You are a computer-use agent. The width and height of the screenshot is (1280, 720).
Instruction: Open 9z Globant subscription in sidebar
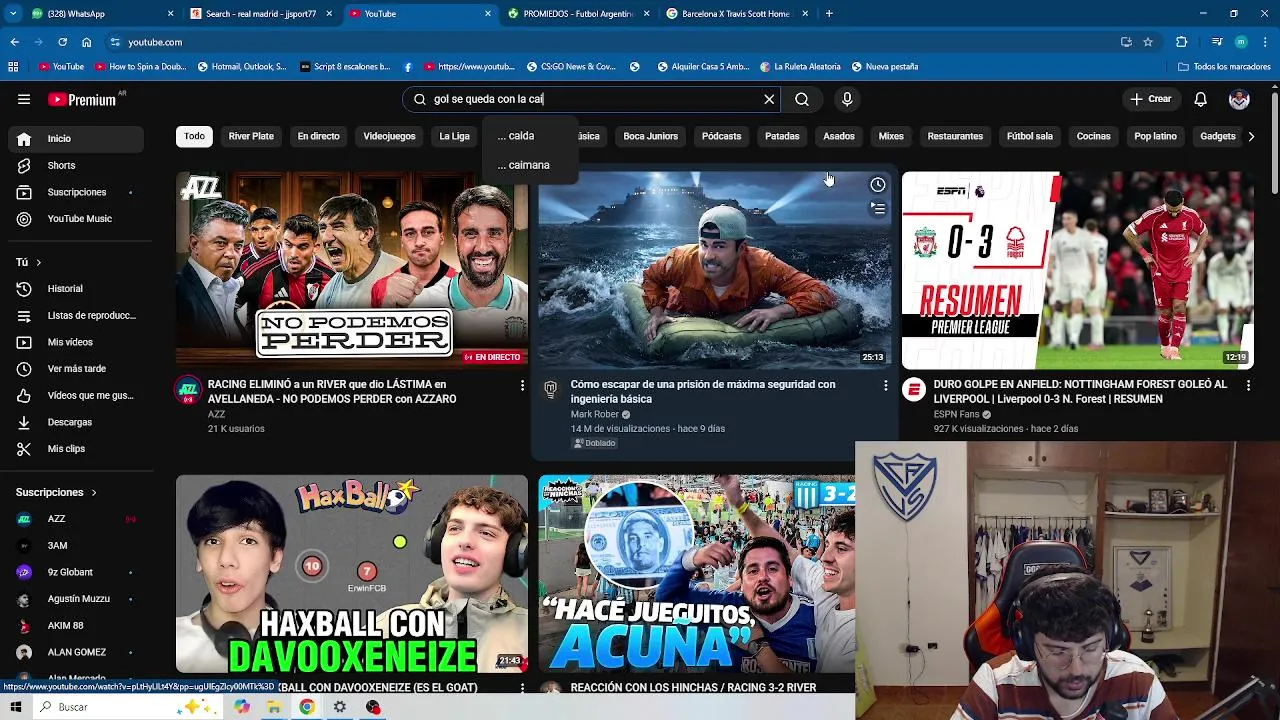tap(76, 572)
